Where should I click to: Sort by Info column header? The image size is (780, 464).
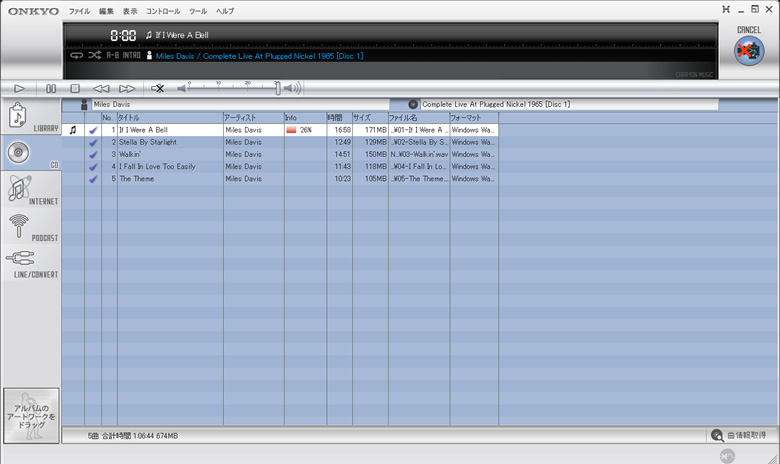305,118
